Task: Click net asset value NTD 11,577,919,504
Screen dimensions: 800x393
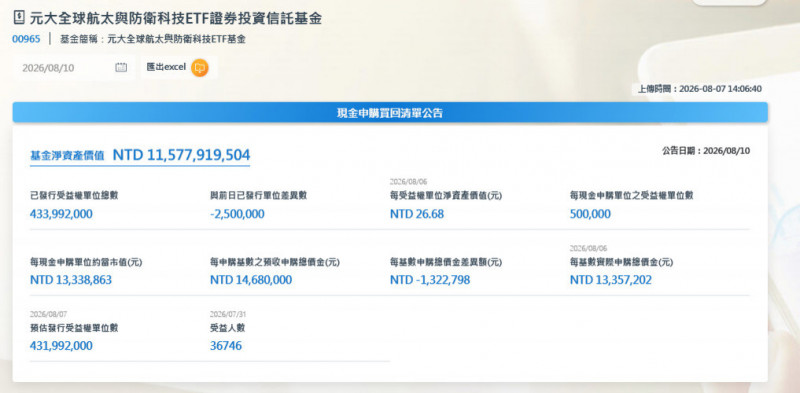Action: click(181, 155)
